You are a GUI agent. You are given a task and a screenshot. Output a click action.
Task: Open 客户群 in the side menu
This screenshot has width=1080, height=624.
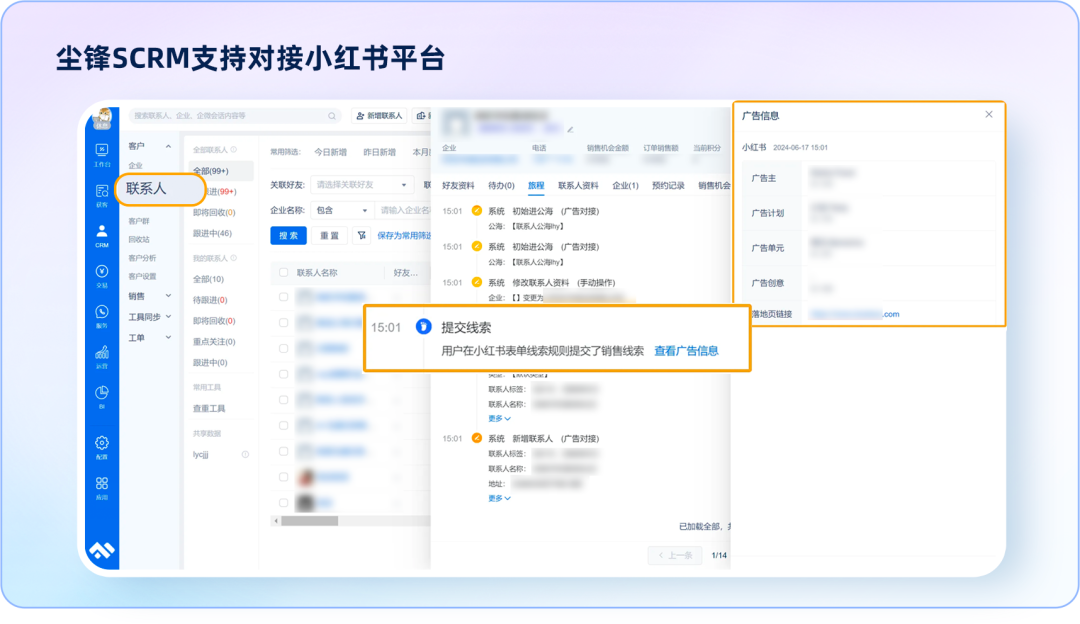(138, 221)
